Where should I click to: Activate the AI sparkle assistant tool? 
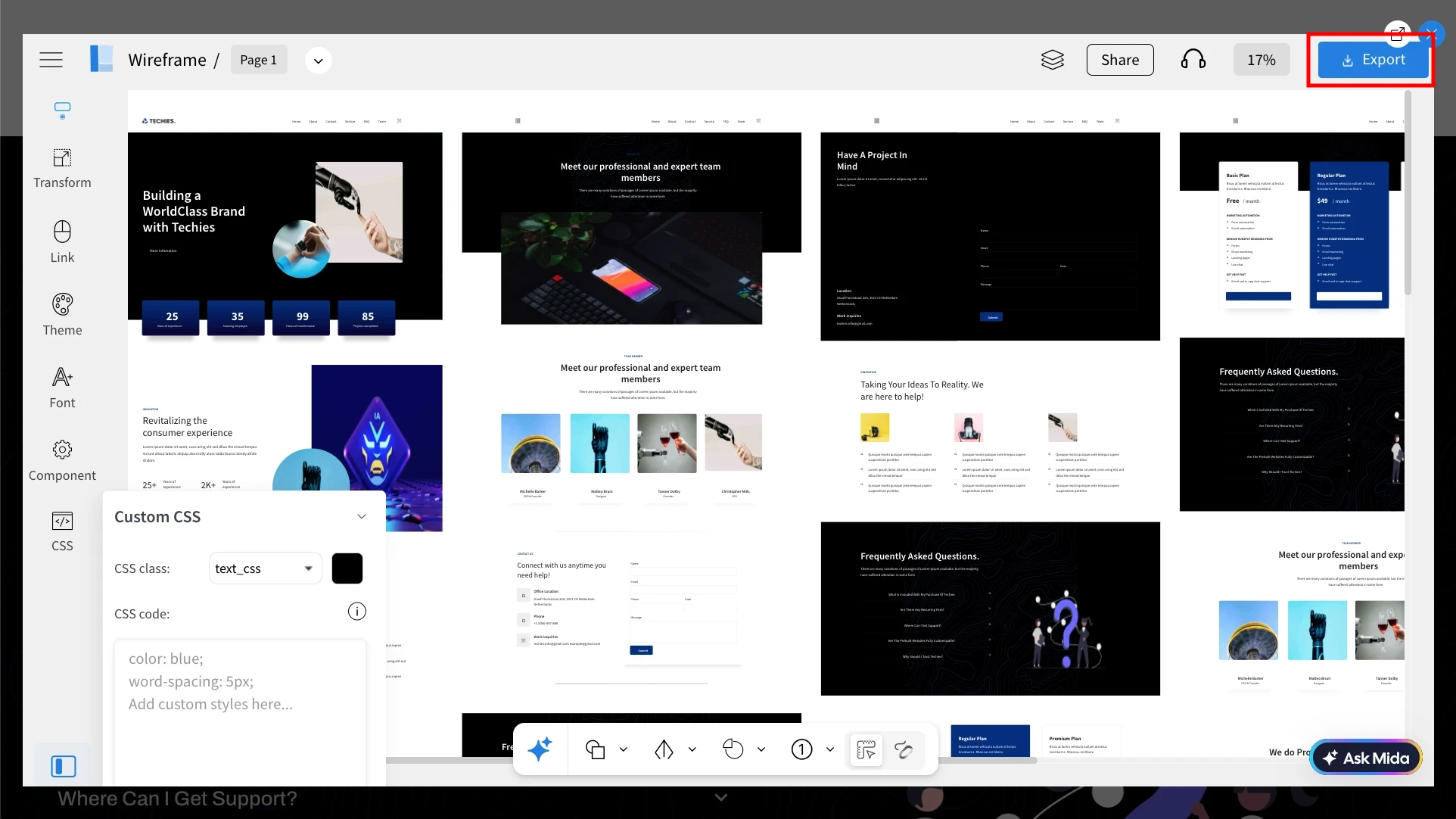point(540,749)
